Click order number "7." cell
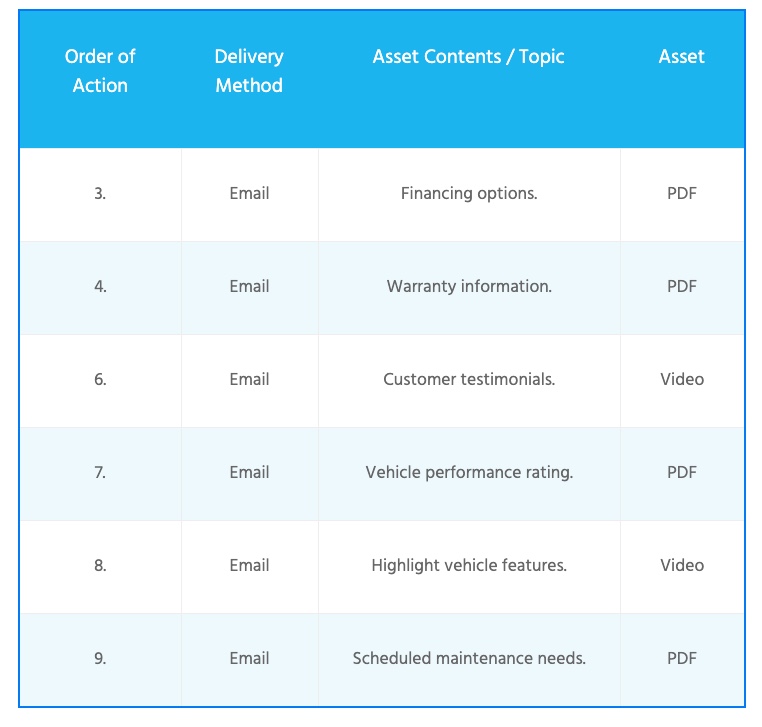This screenshot has height=727, width=762. coord(100,472)
